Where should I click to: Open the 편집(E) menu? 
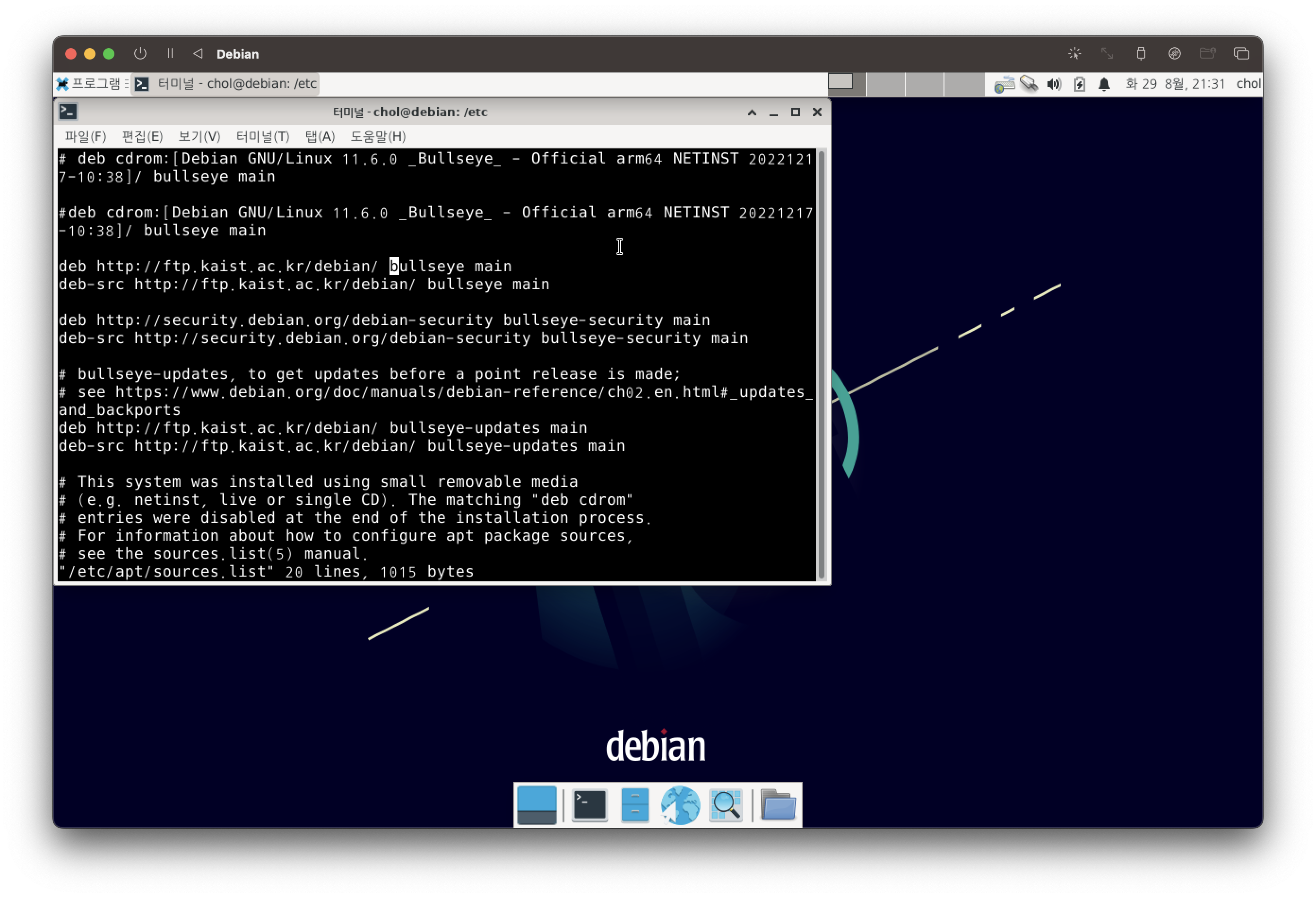pyautogui.click(x=142, y=137)
